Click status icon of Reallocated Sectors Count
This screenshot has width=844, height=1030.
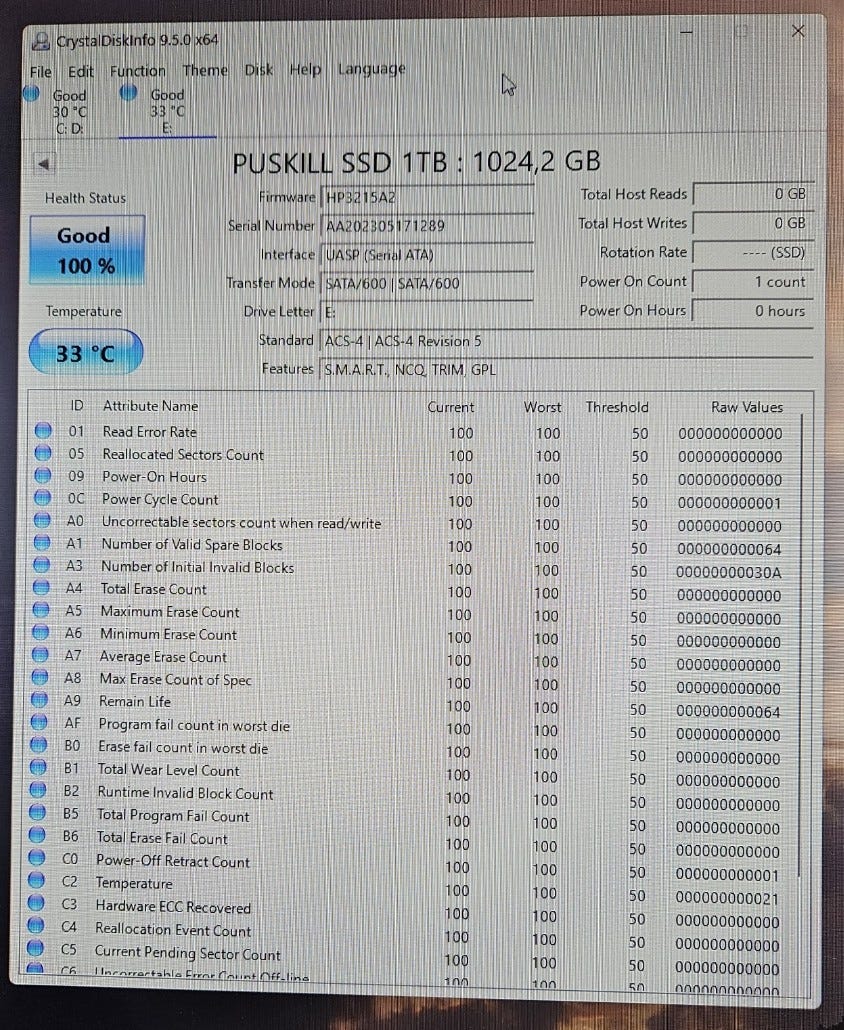coord(43,453)
